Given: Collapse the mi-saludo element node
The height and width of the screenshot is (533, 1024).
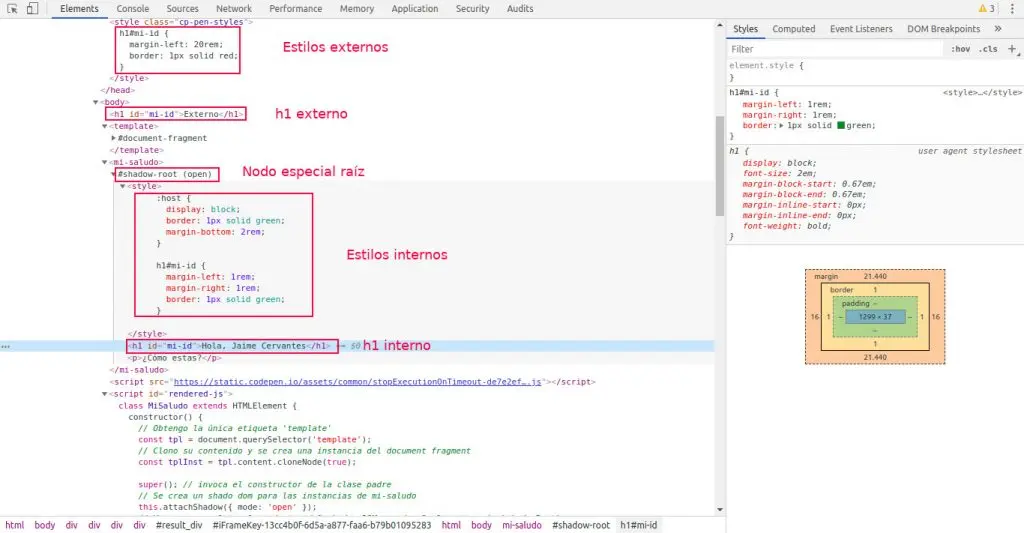Looking at the screenshot, I should [104, 163].
